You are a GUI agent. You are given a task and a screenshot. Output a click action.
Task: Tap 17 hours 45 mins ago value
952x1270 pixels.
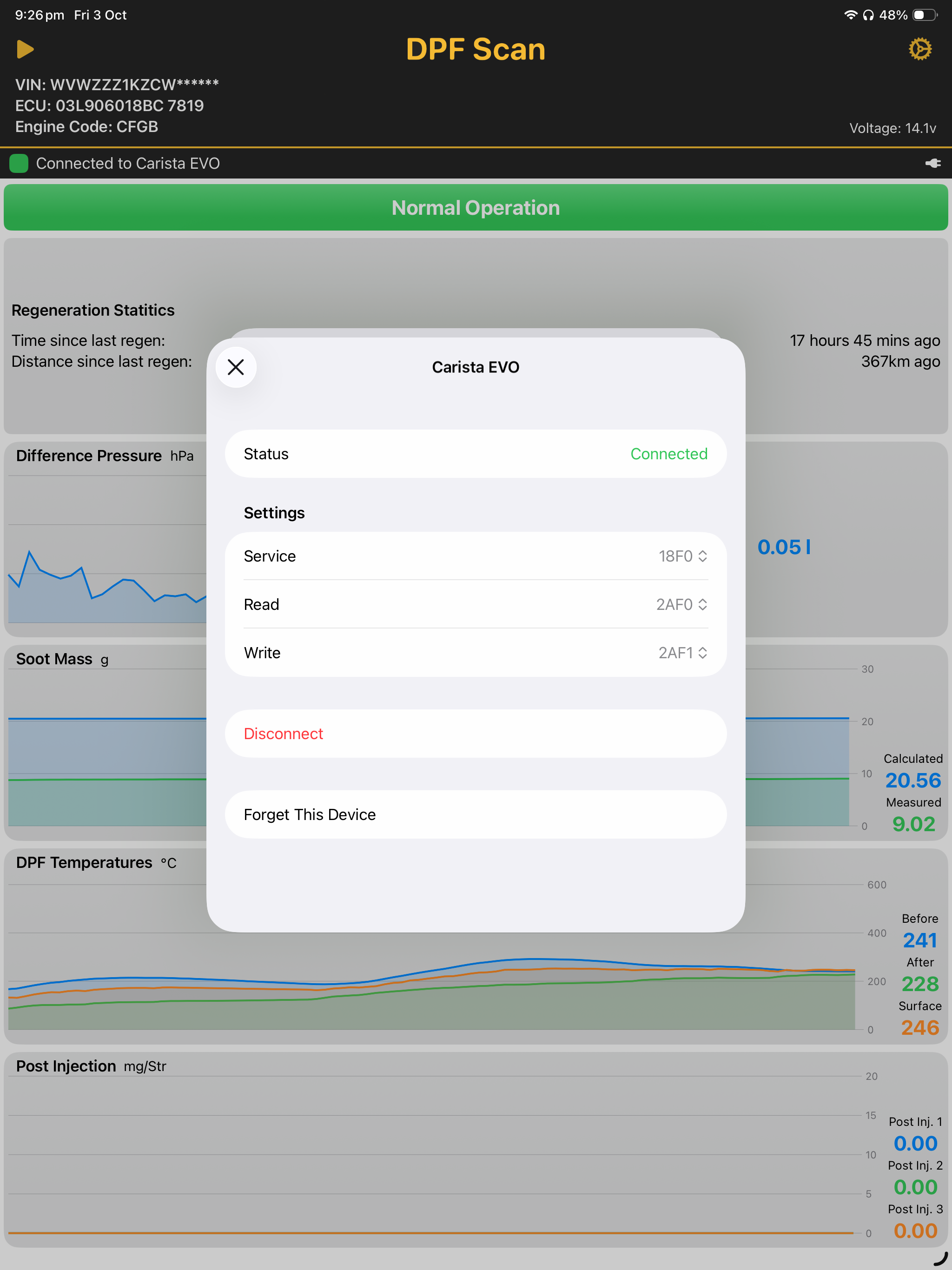(x=865, y=340)
